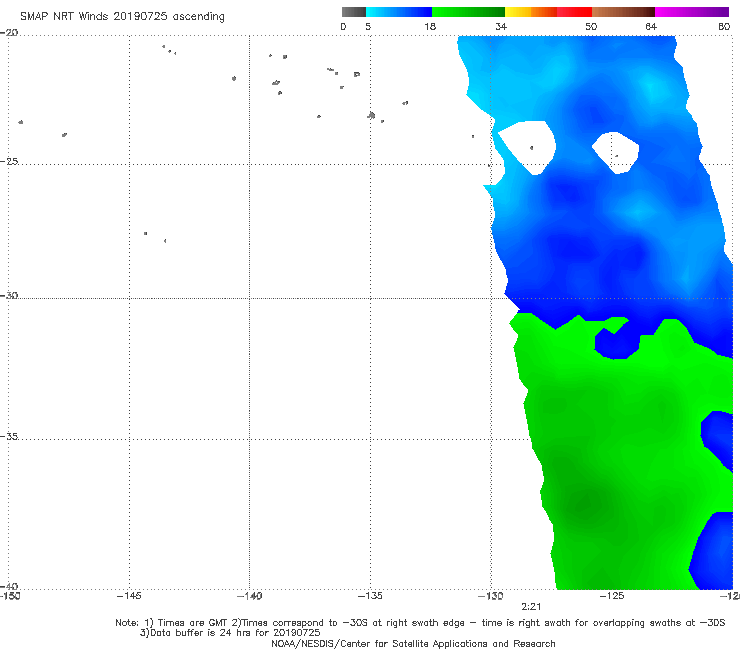Viewport: 740px width, 650px height.
Task: Click the yellow-red 34-50 colorbar segment
Action: tap(548, 12)
